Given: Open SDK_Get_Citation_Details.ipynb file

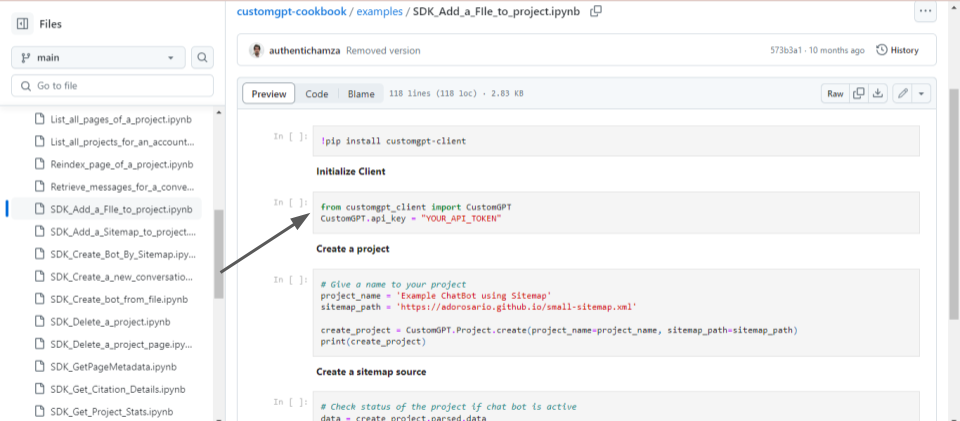Looking at the screenshot, I should [x=118, y=389].
